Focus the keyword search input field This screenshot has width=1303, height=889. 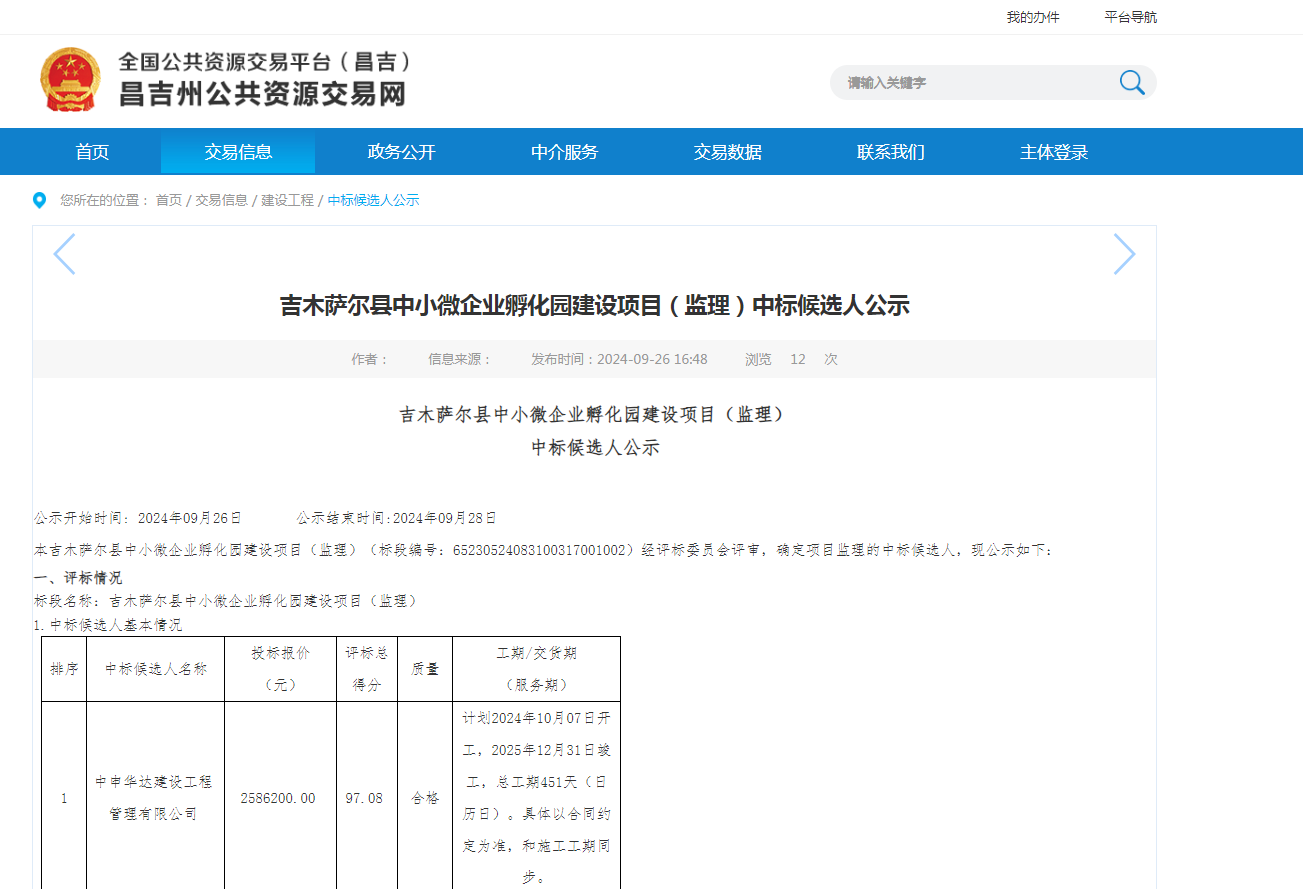pos(970,83)
